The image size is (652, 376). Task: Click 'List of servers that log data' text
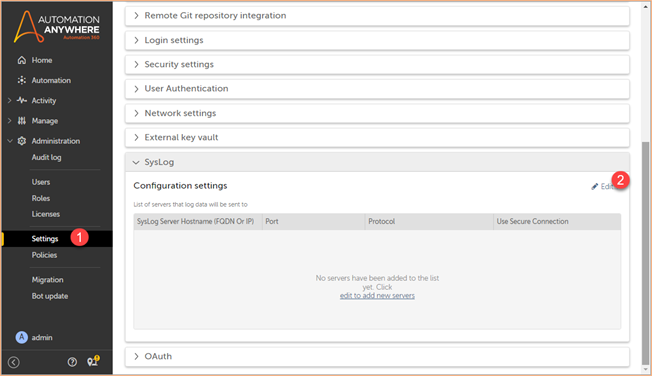pos(190,205)
